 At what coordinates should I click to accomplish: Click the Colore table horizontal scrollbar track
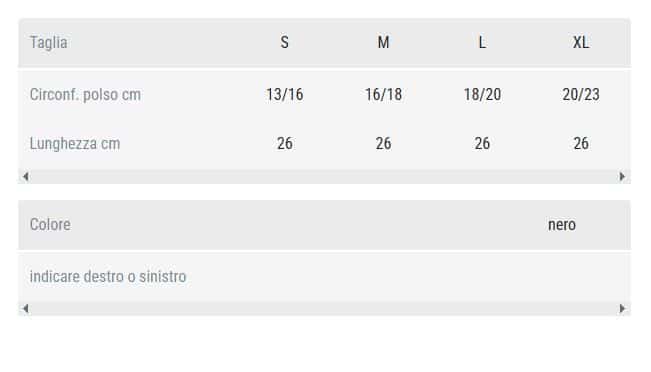(x=324, y=308)
